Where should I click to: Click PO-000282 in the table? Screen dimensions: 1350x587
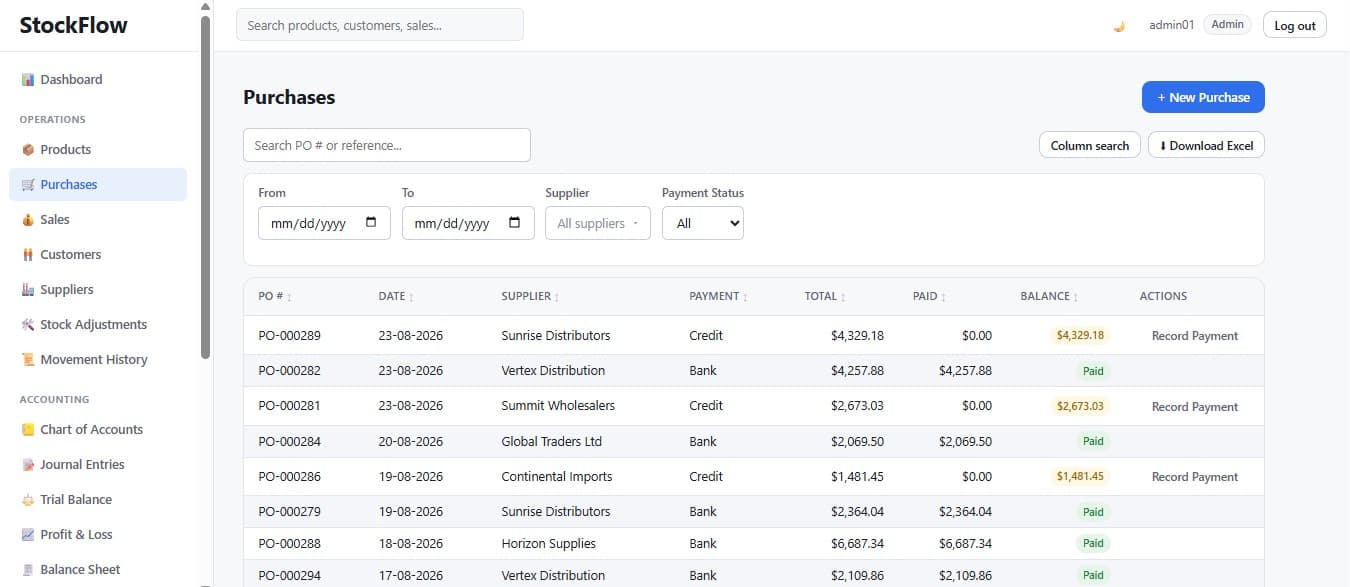point(289,371)
